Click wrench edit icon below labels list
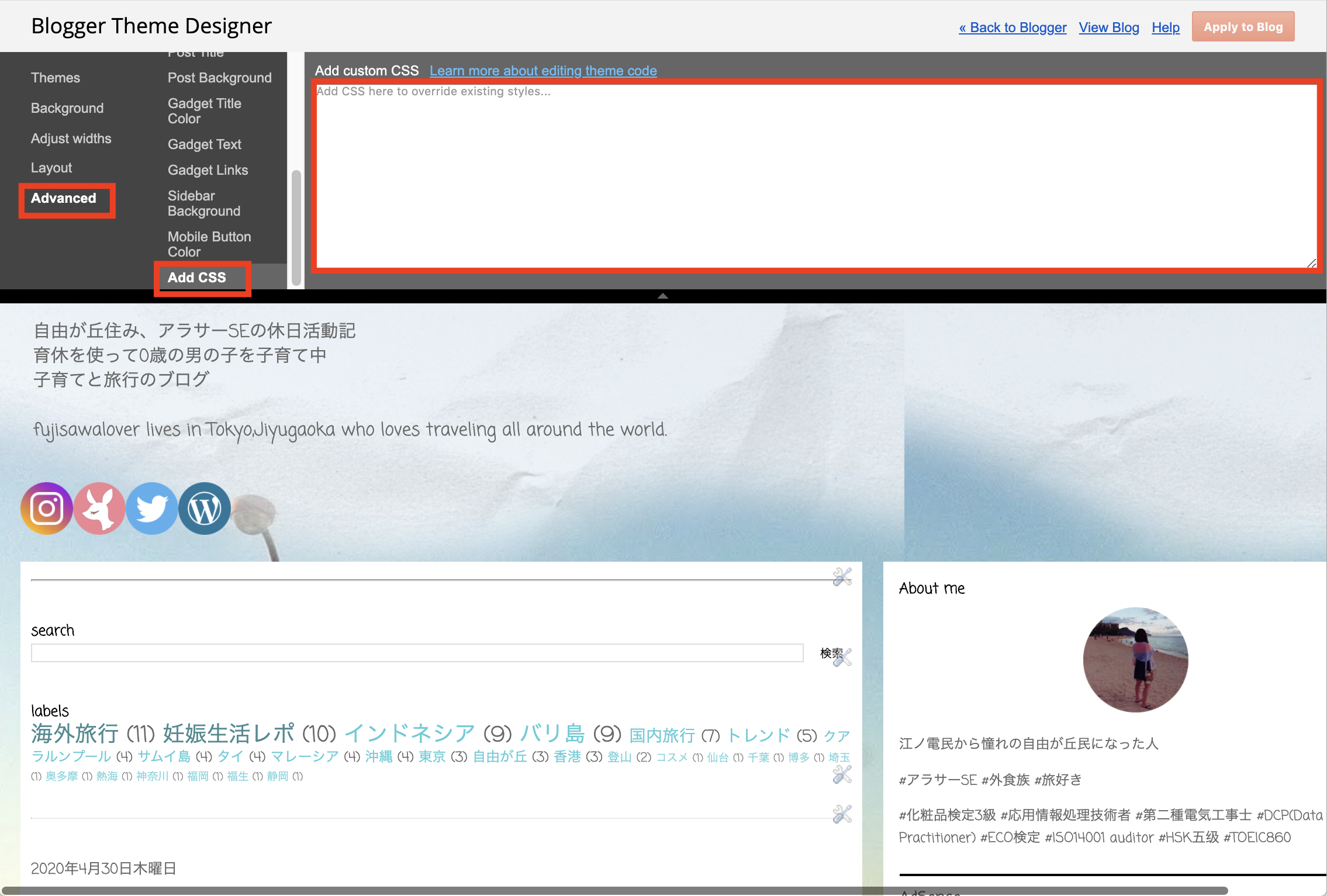This screenshot has width=1327, height=896. (842, 774)
